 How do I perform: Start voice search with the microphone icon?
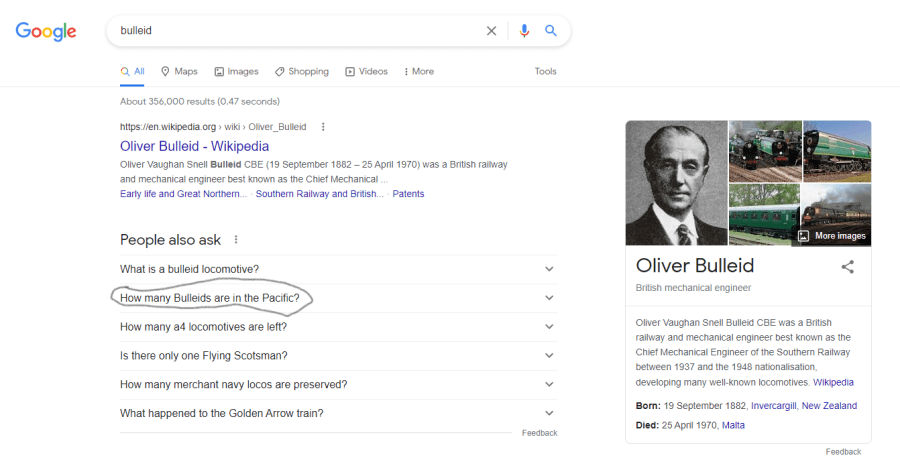coord(524,31)
